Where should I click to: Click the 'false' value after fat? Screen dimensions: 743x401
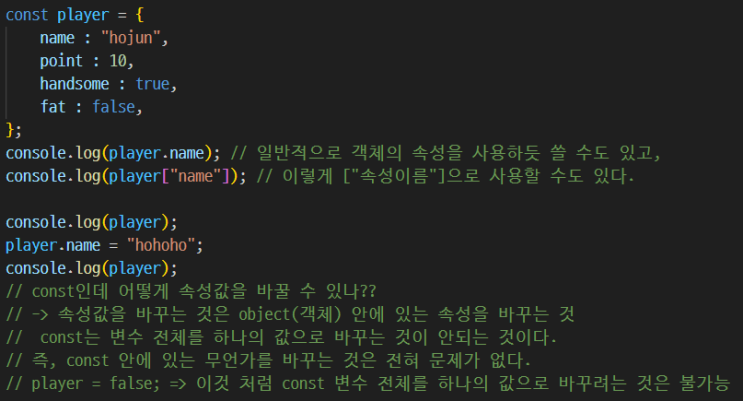[114, 107]
